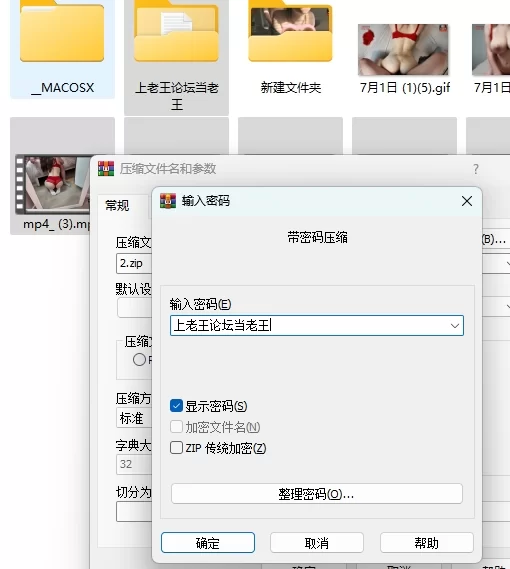
Task: Open the 标准 compression method dropdown
Action: [x=134, y=418]
